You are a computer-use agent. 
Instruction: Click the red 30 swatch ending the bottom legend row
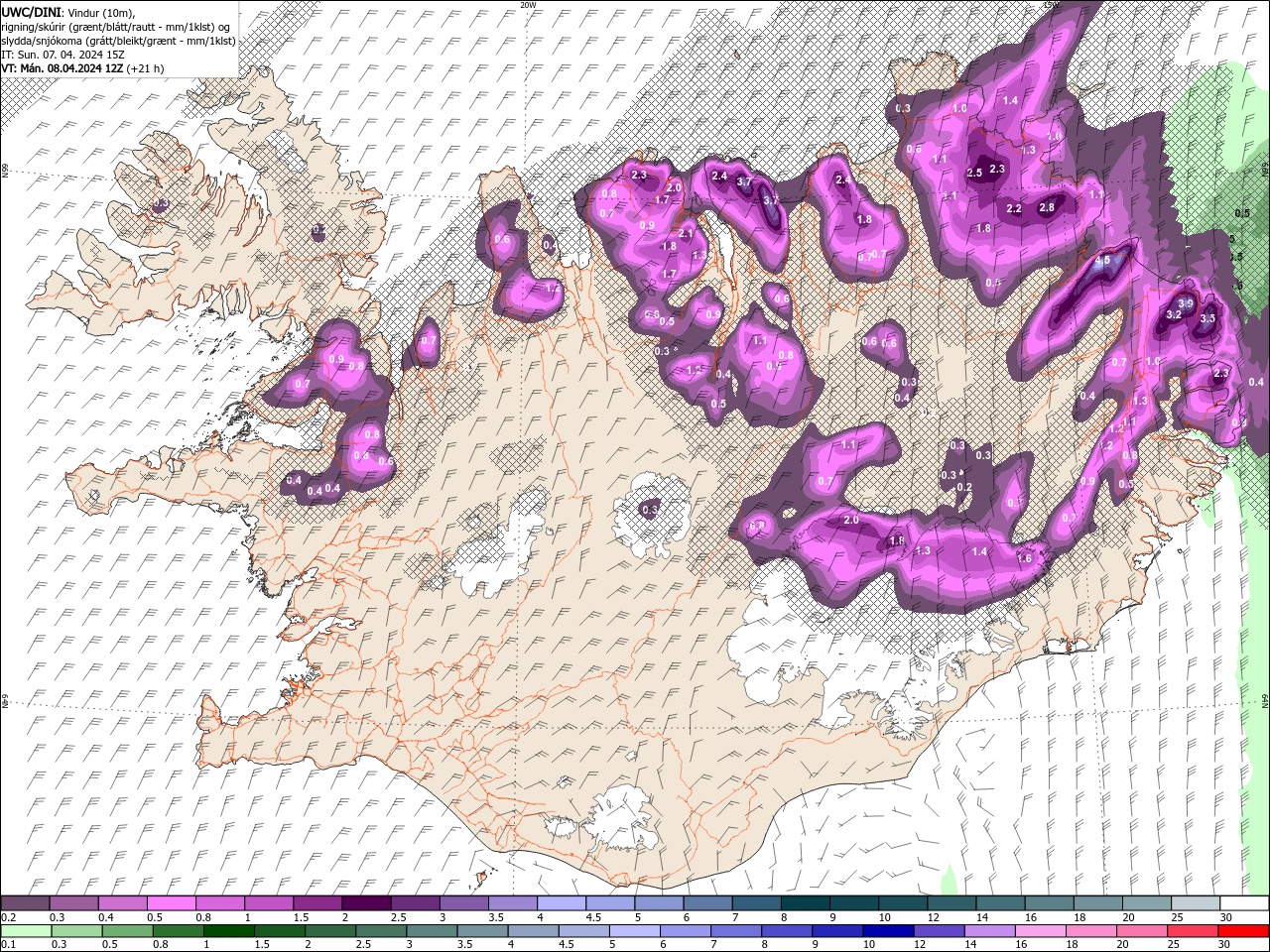point(1243,930)
